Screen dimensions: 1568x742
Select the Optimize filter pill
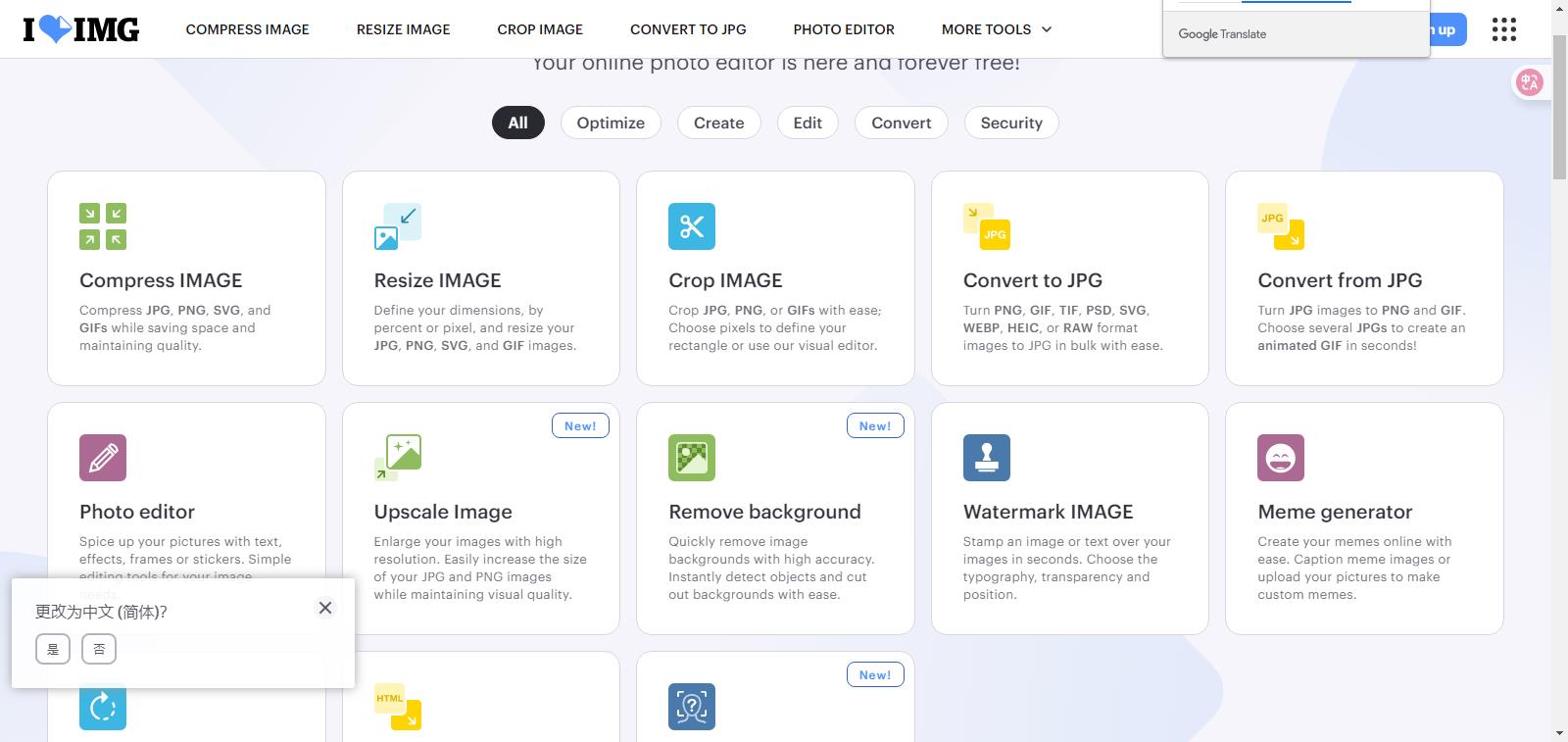pyautogui.click(x=611, y=123)
